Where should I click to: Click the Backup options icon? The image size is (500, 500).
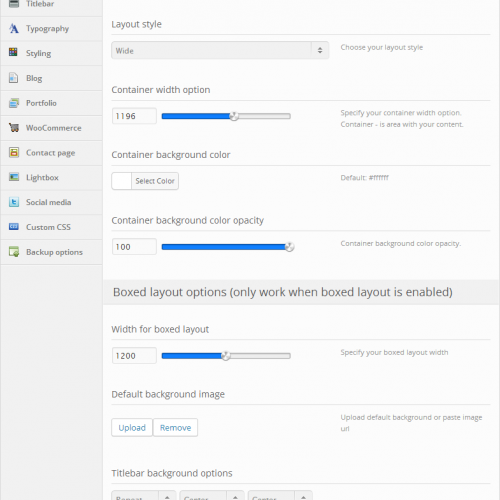tap(14, 252)
